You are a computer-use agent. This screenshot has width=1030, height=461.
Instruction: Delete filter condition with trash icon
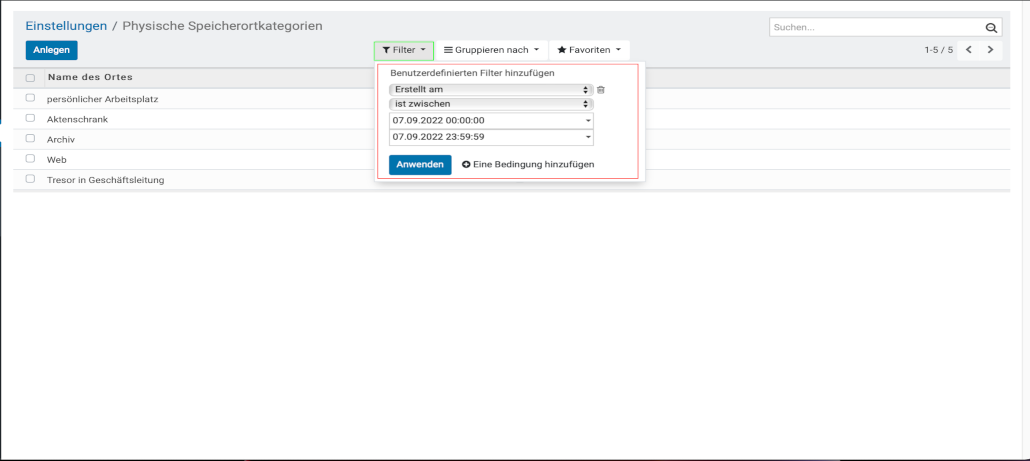point(601,90)
